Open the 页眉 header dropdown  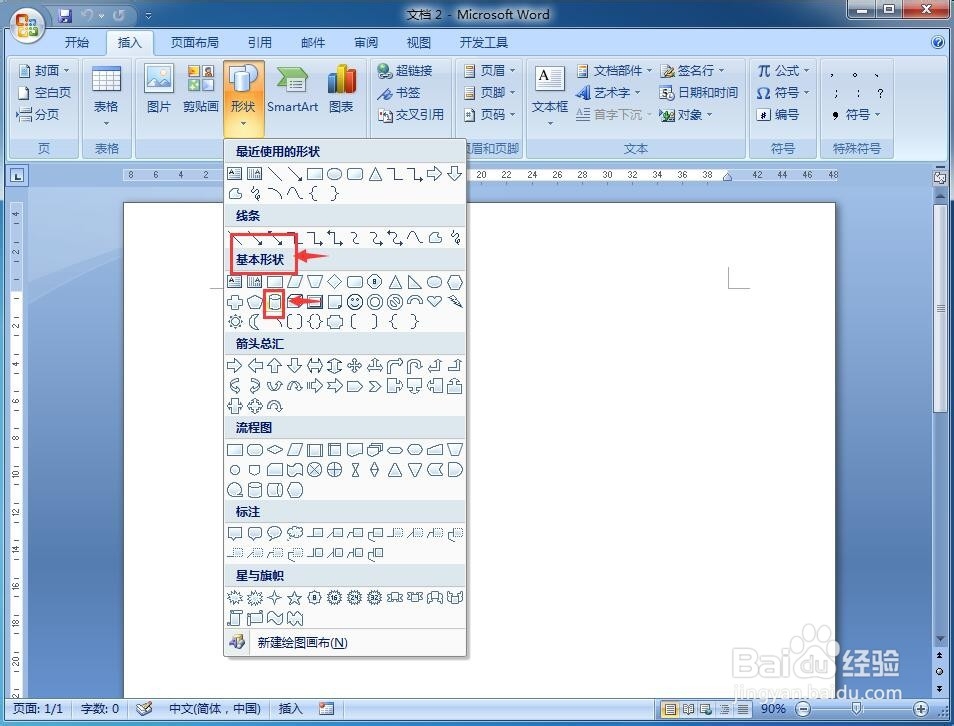click(490, 71)
